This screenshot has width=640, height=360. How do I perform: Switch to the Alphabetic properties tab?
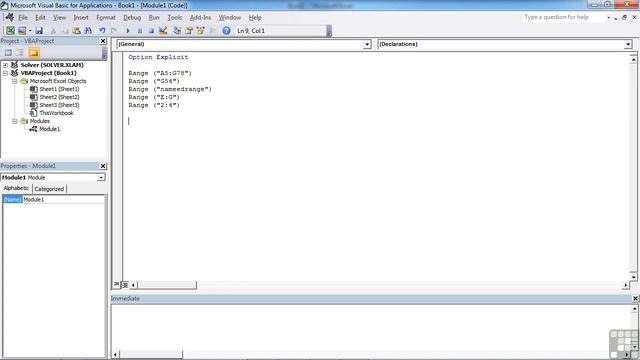click(x=16, y=188)
